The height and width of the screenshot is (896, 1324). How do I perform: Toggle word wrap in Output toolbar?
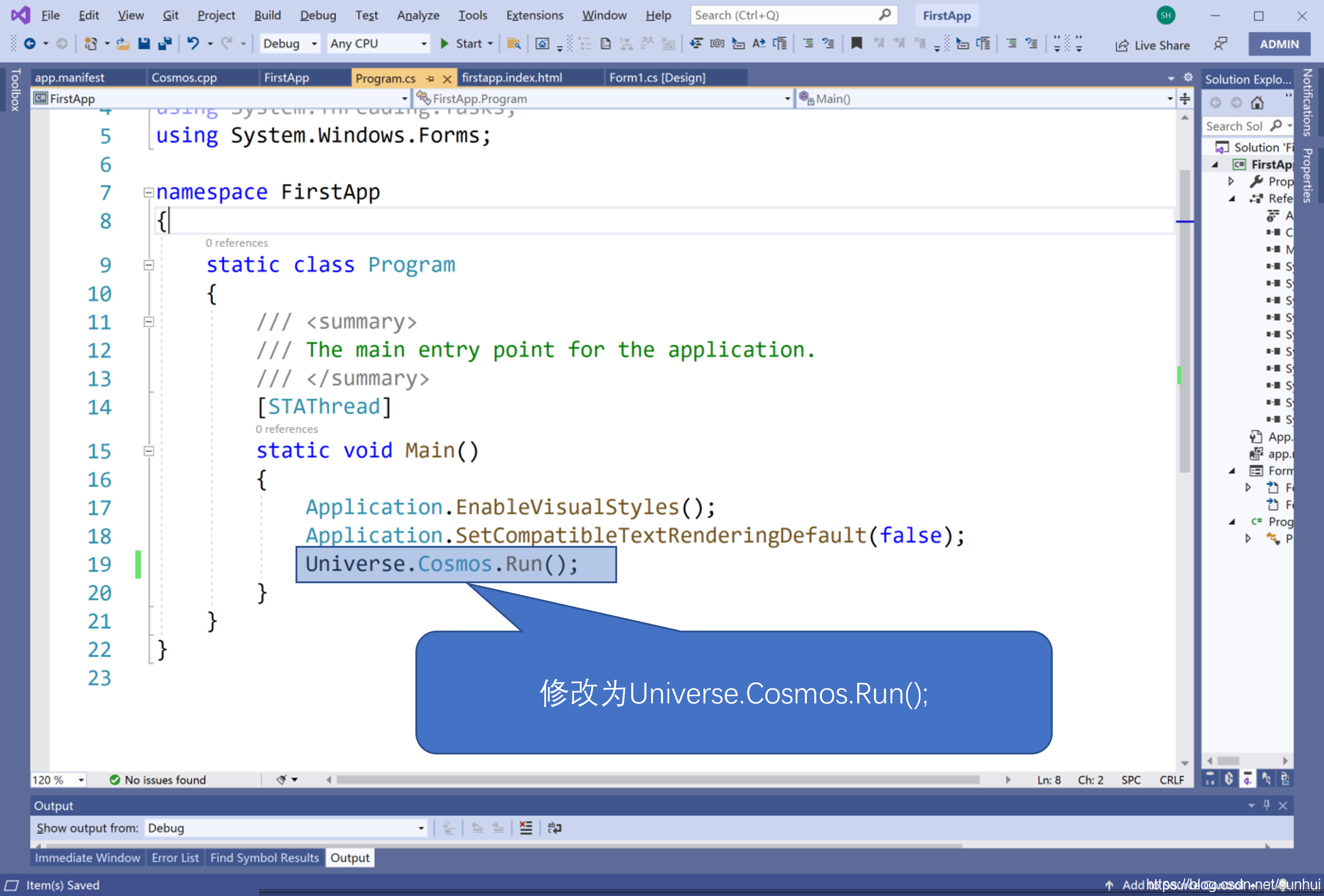pos(554,828)
